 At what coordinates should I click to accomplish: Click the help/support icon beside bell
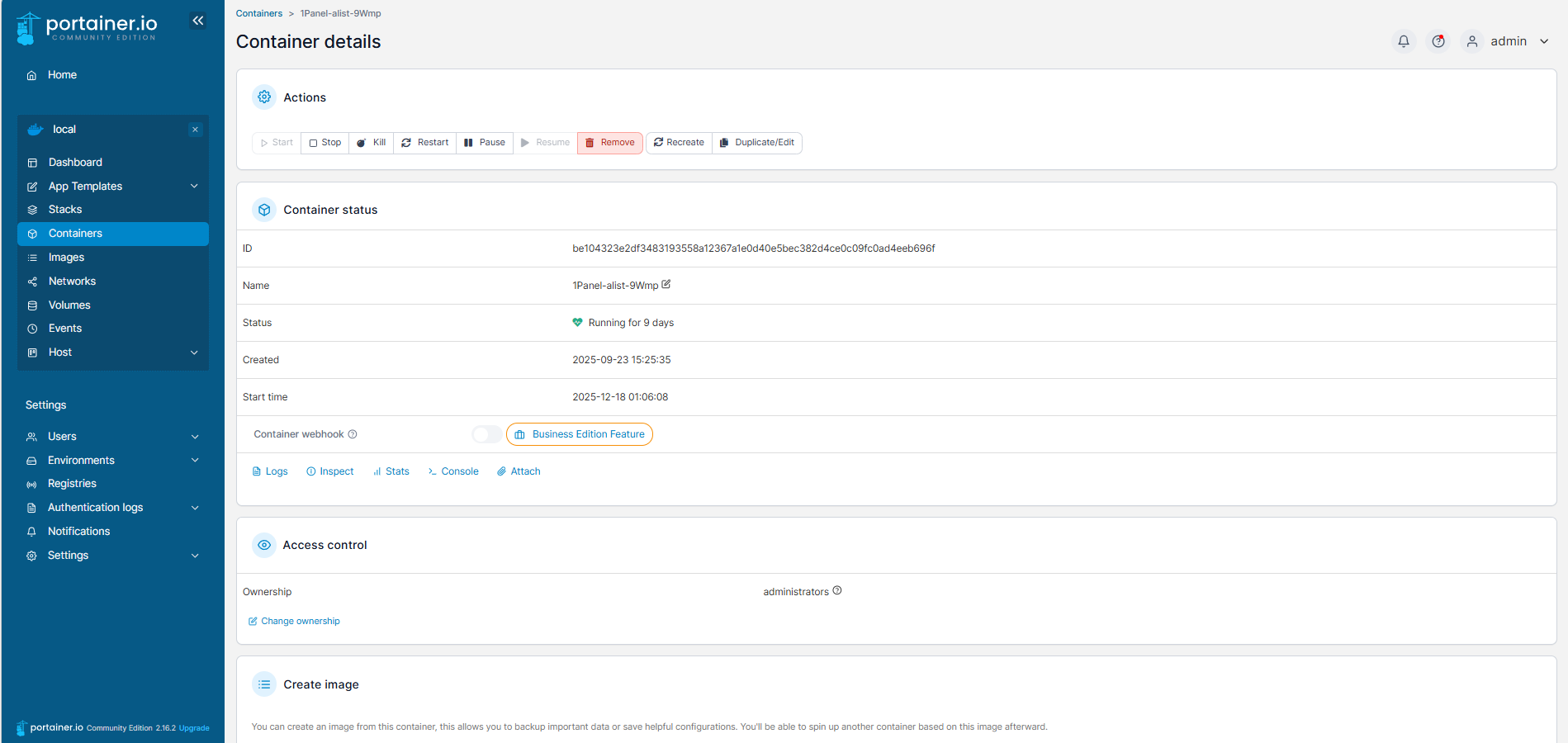pos(1438,41)
